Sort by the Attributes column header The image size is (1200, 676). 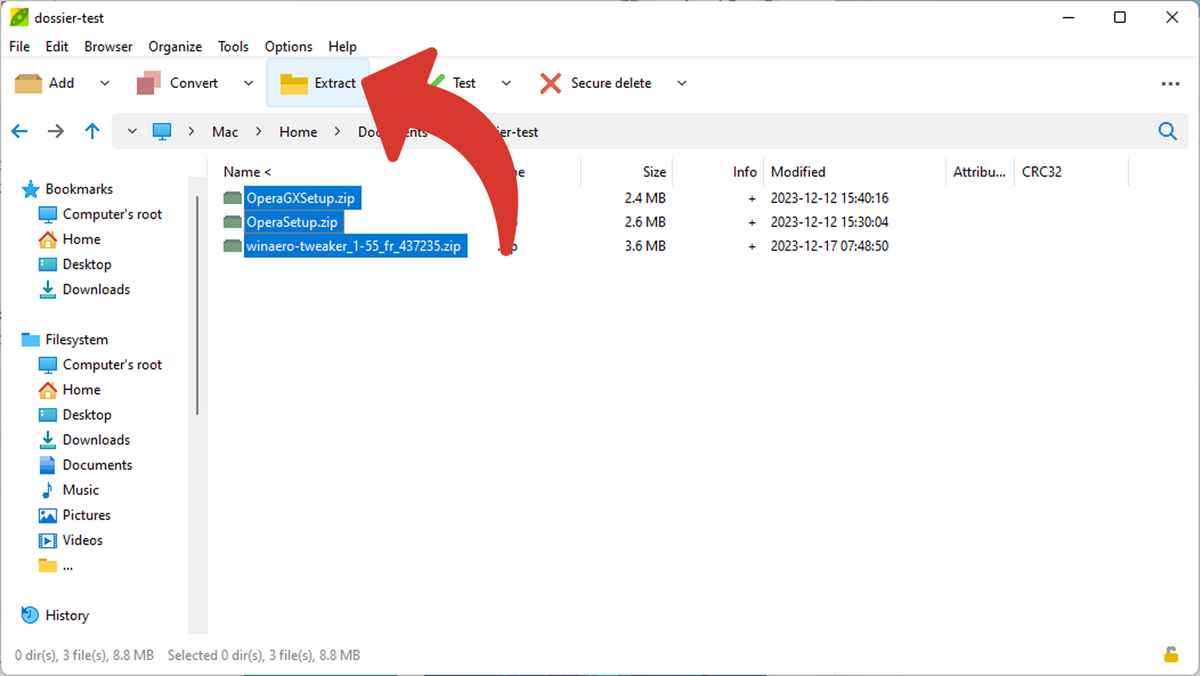(980, 172)
